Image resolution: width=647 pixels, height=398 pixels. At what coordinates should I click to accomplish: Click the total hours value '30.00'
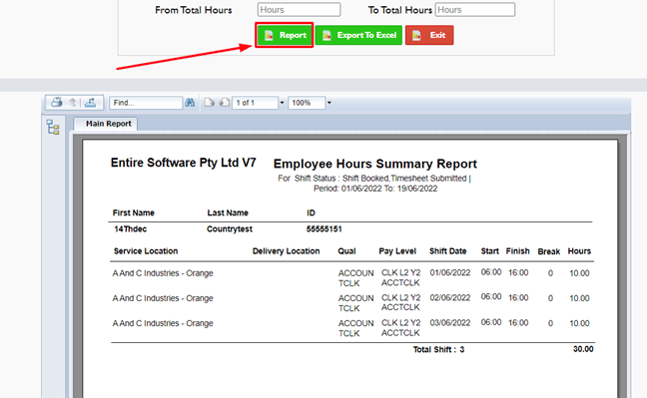point(583,349)
